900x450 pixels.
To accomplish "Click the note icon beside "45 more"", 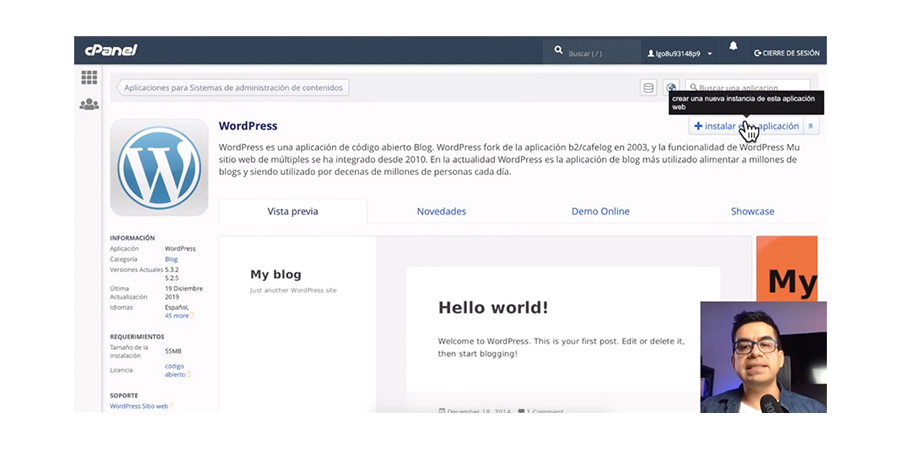I will [x=192, y=316].
